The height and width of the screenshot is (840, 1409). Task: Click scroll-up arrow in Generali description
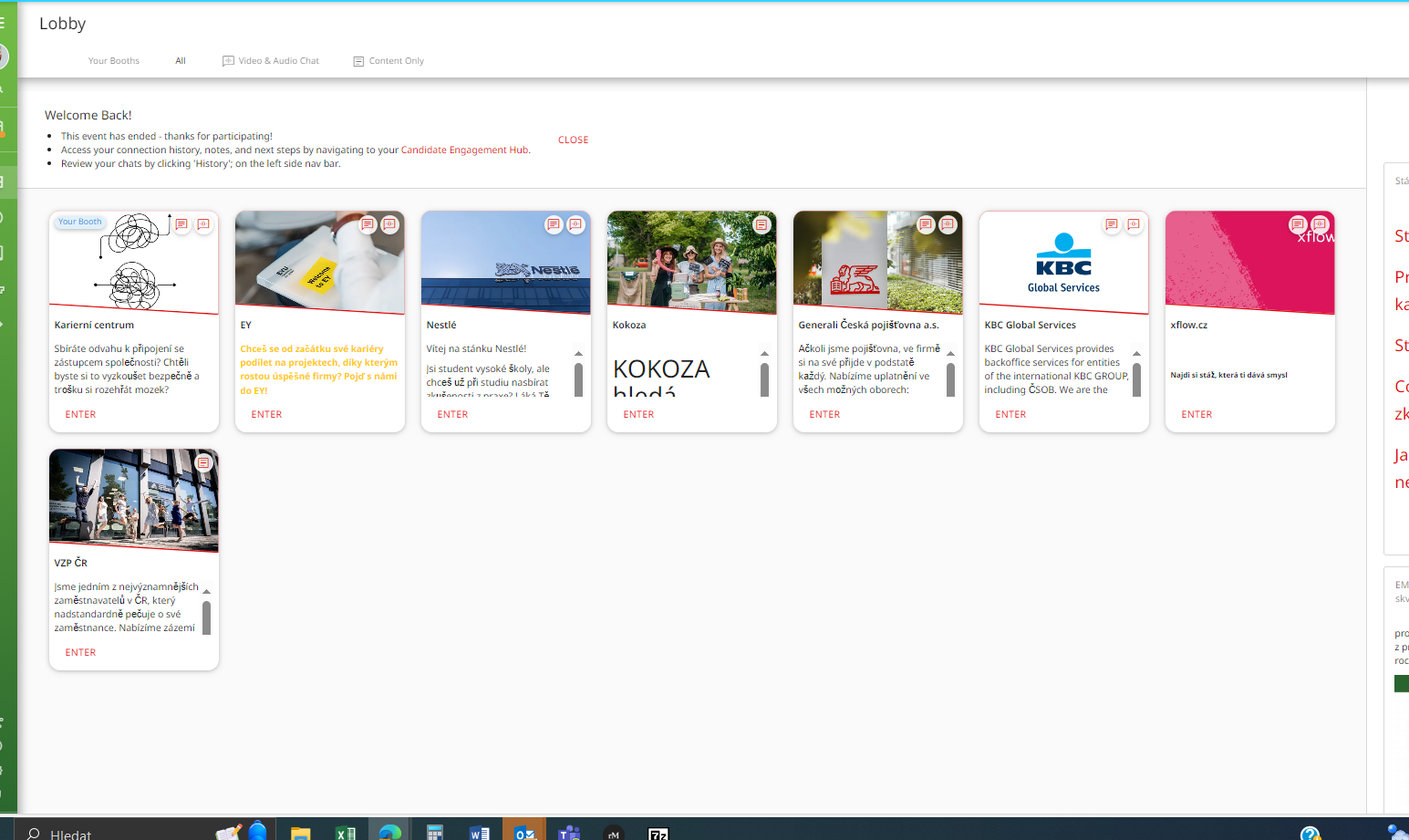(x=950, y=353)
